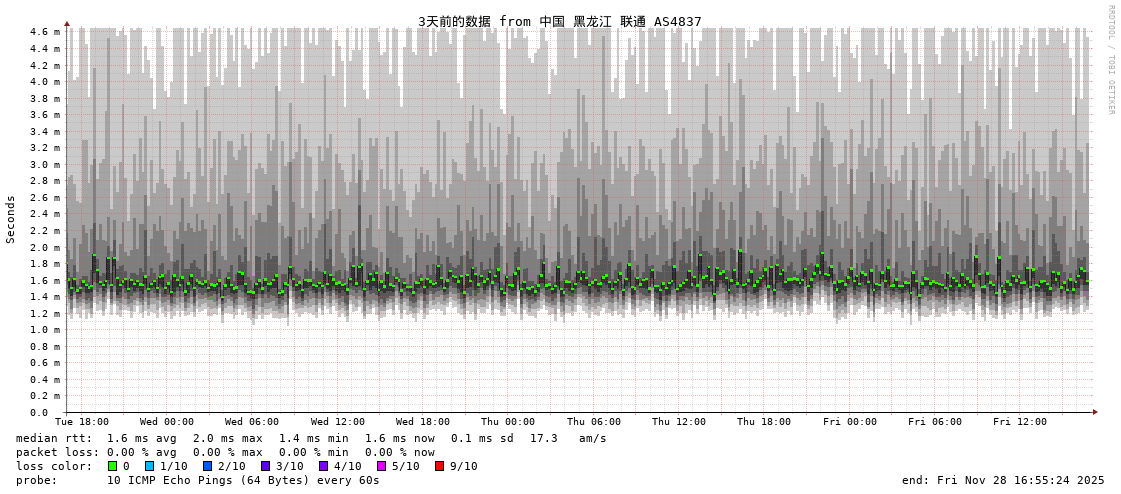Select the blue 2/10 loss color swatch

tap(207, 466)
